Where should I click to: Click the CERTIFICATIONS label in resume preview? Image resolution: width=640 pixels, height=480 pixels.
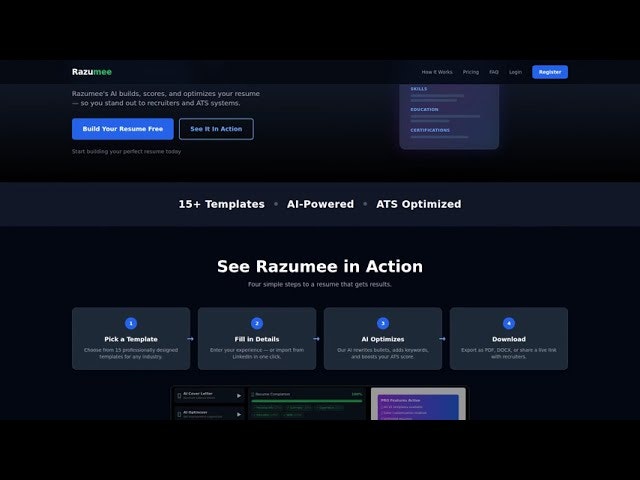pyautogui.click(x=430, y=130)
